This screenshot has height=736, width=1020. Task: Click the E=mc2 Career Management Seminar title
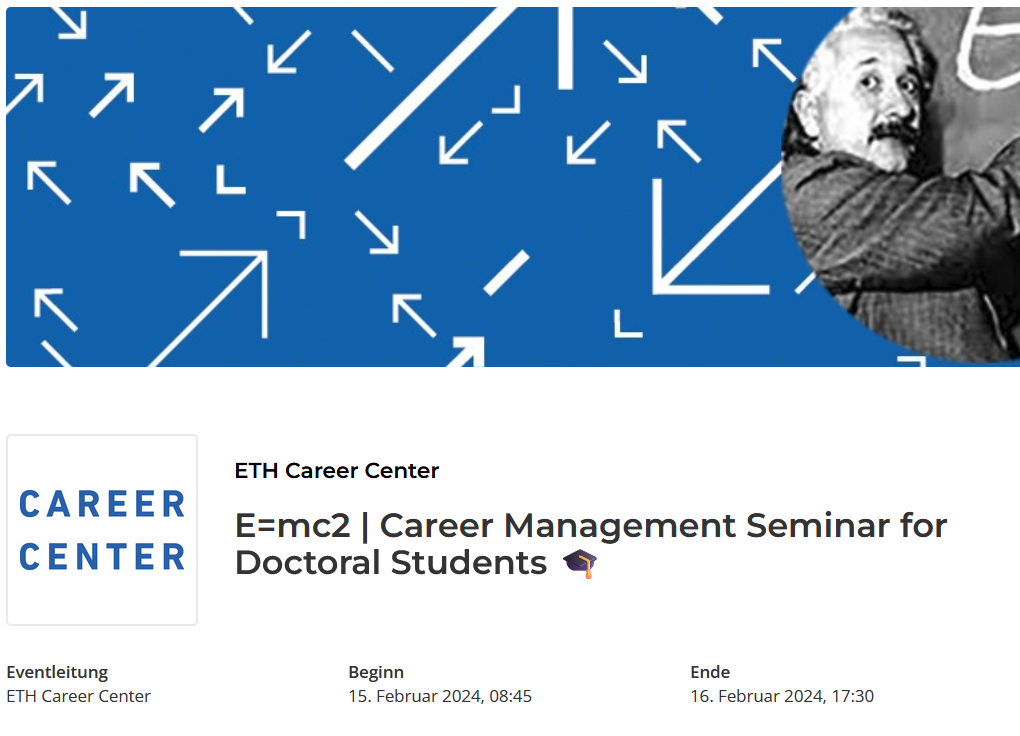click(591, 544)
